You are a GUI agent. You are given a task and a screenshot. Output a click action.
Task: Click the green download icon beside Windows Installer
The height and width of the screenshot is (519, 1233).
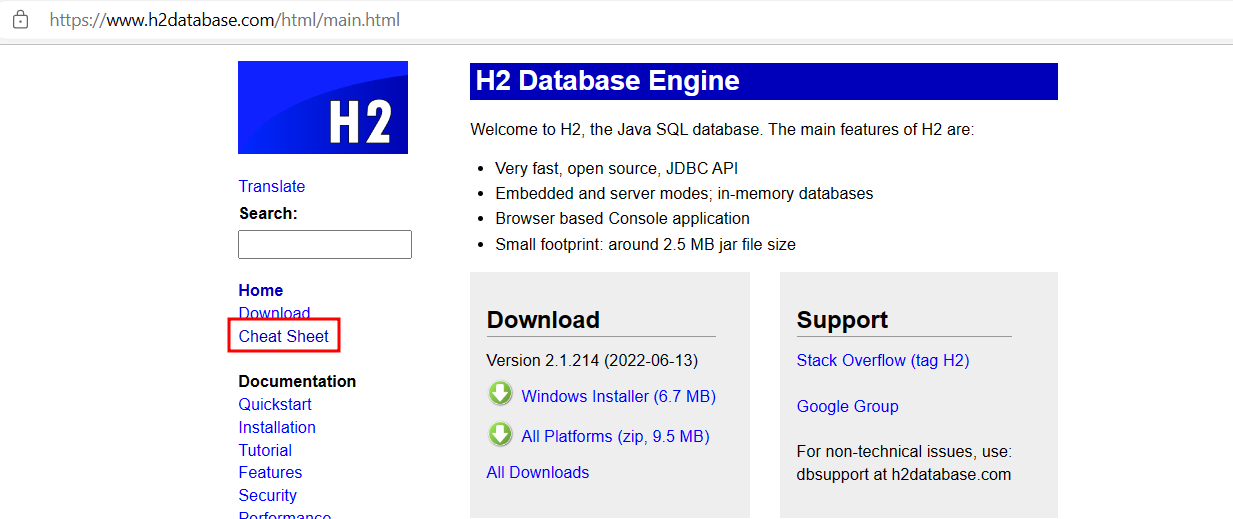click(500, 395)
